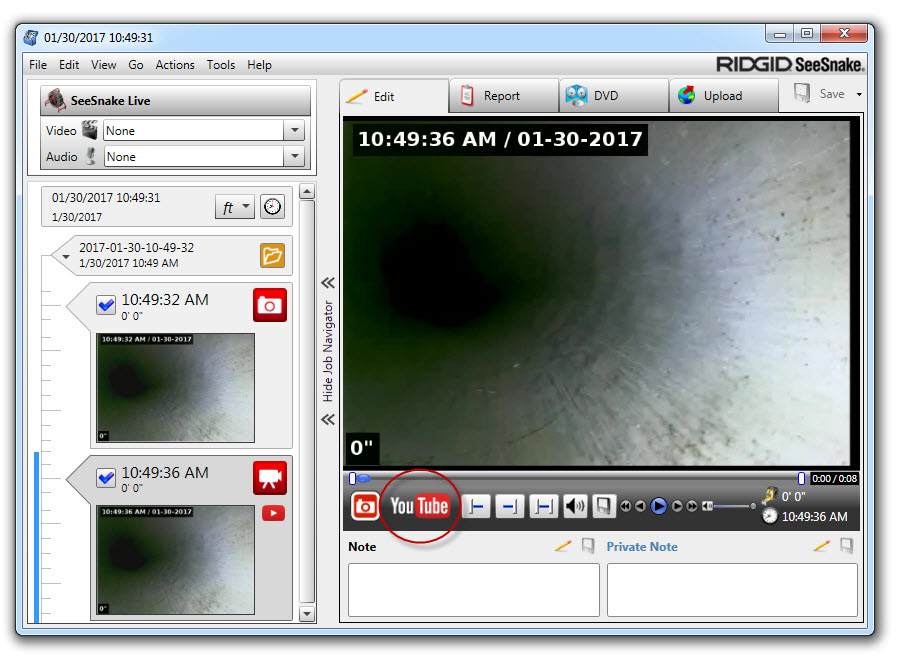Edit the Private Note with the pencil icon
910x671 pixels.
tap(822, 546)
